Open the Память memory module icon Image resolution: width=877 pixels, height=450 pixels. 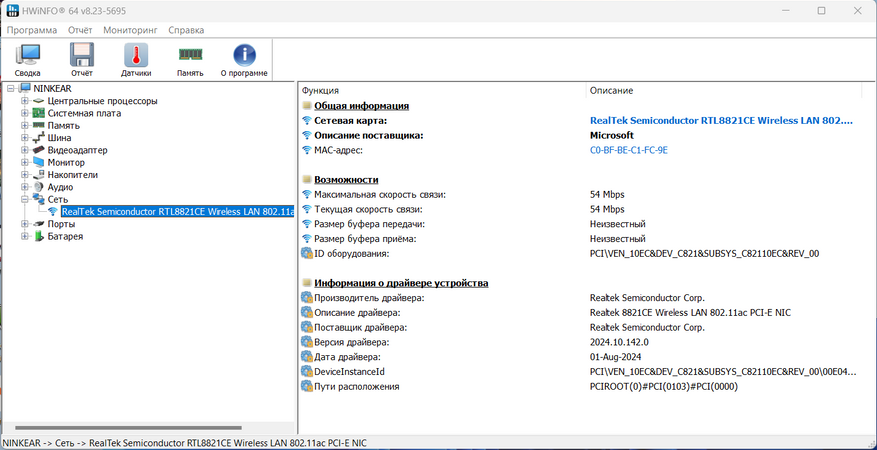pos(190,60)
